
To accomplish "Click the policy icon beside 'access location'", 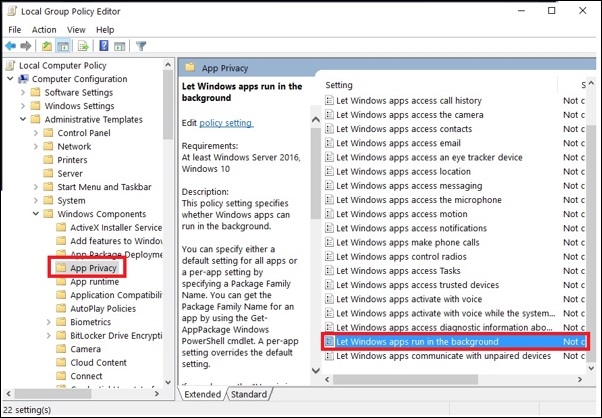I will coord(329,172).
